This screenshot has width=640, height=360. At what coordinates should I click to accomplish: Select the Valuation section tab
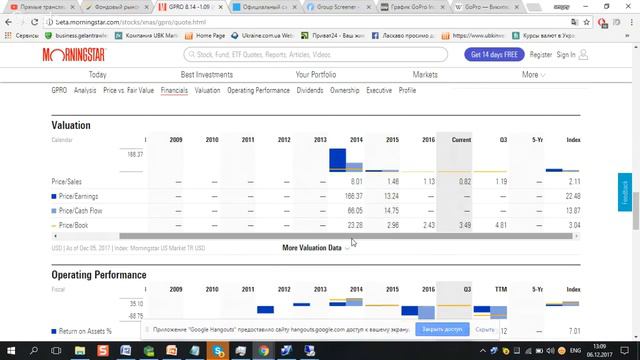(x=207, y=91)
